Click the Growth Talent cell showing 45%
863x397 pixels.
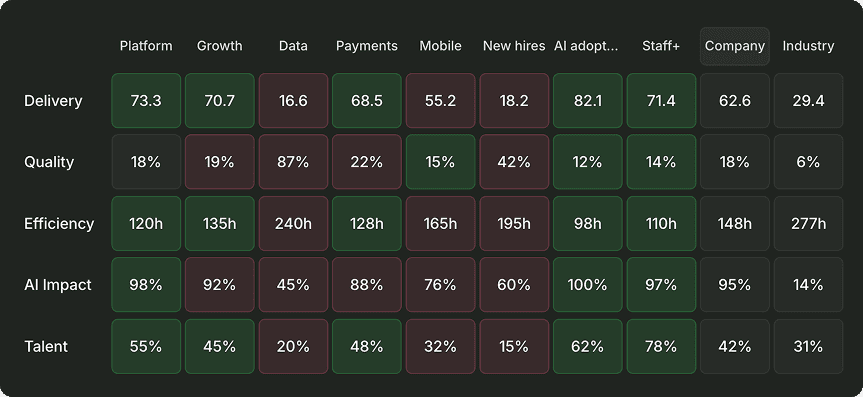[220, 346]
